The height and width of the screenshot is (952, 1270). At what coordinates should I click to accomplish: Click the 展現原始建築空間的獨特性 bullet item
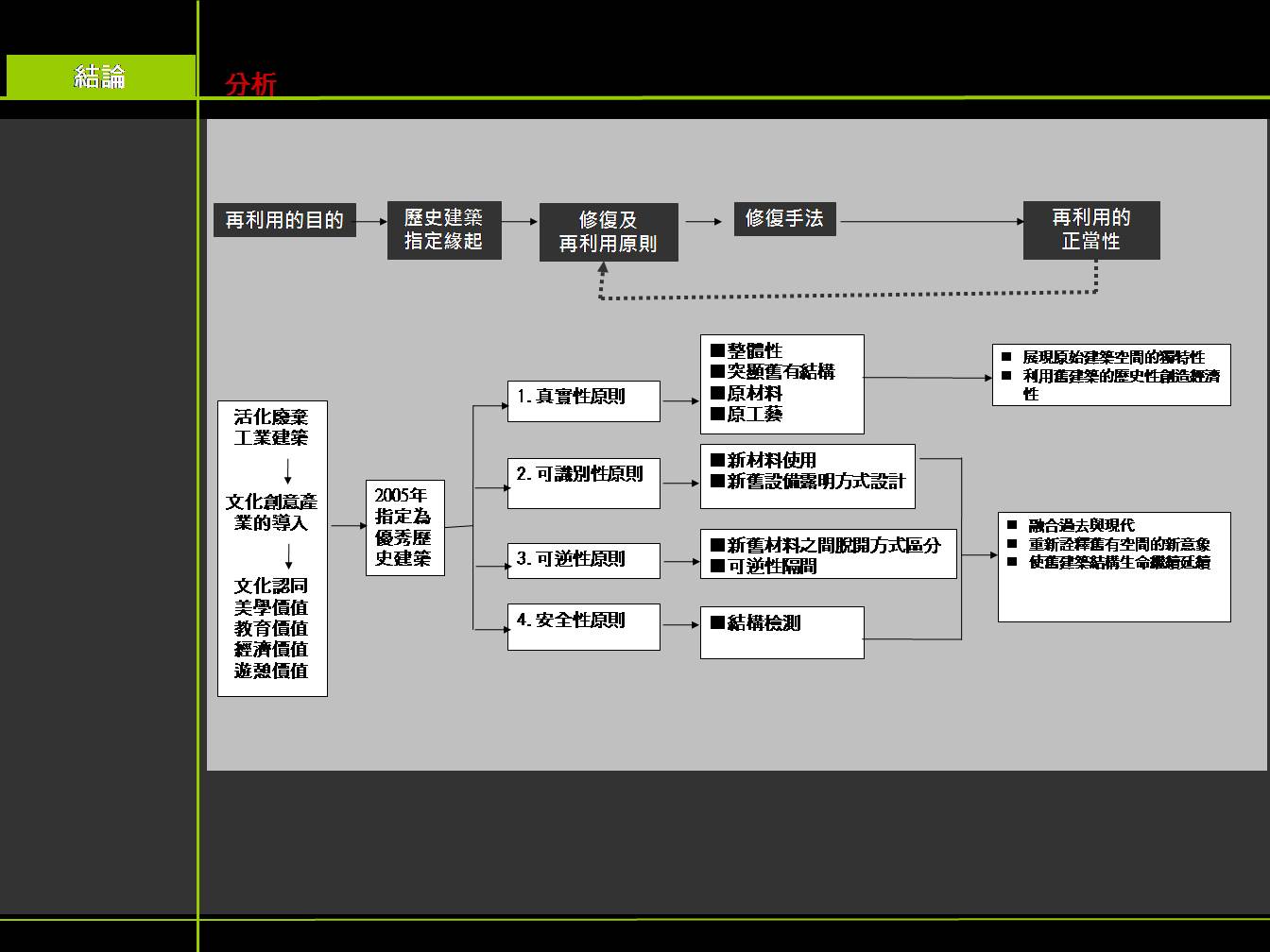click(1113, 357)
